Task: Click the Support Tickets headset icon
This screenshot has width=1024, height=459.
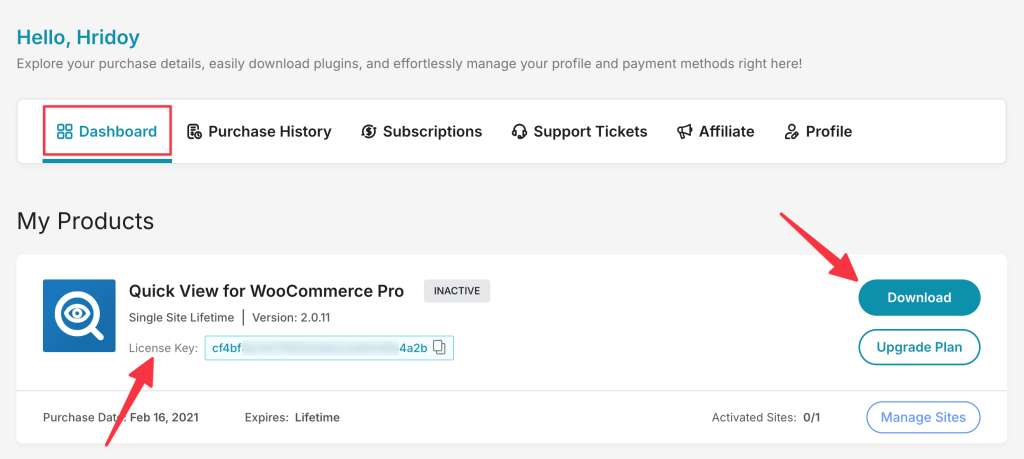Action: pos(519,132)
